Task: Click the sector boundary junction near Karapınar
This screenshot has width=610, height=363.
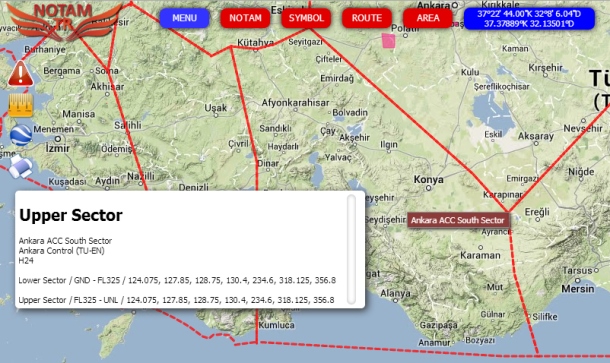Action: 509,212
